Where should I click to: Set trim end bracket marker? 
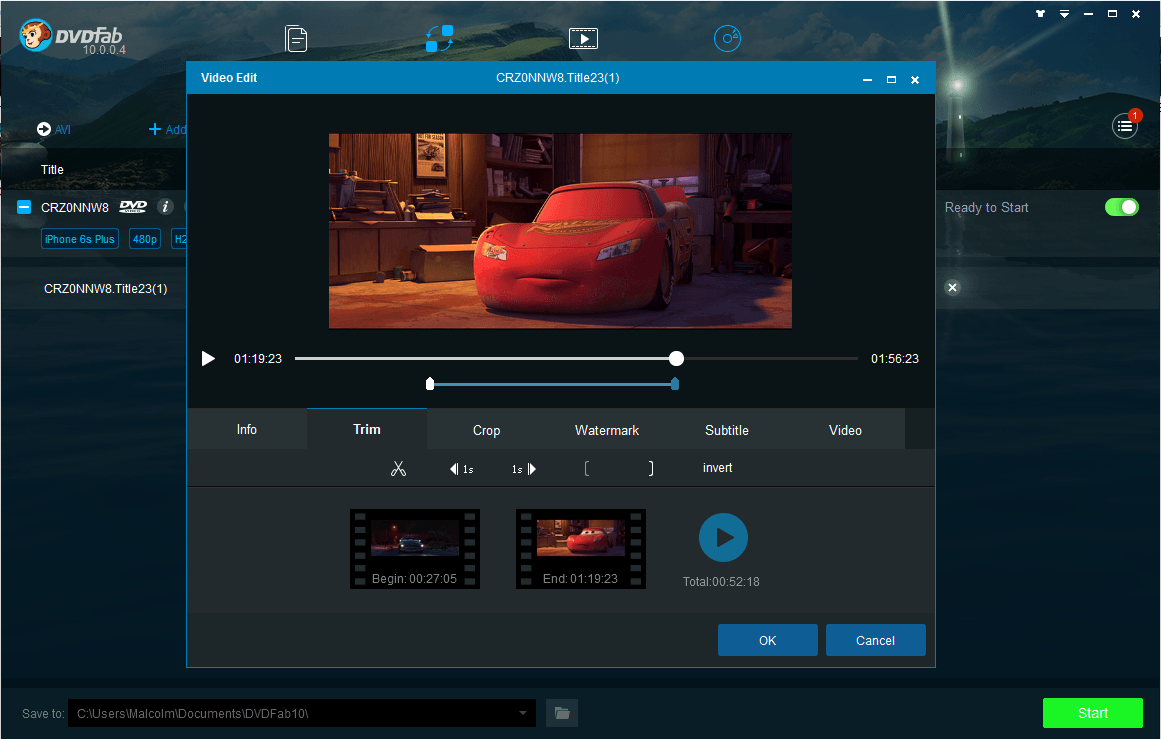click(651, 468)
